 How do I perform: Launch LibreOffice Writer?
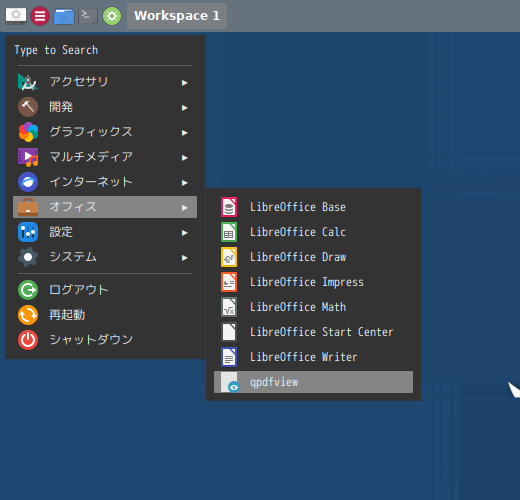click(313, 357)
